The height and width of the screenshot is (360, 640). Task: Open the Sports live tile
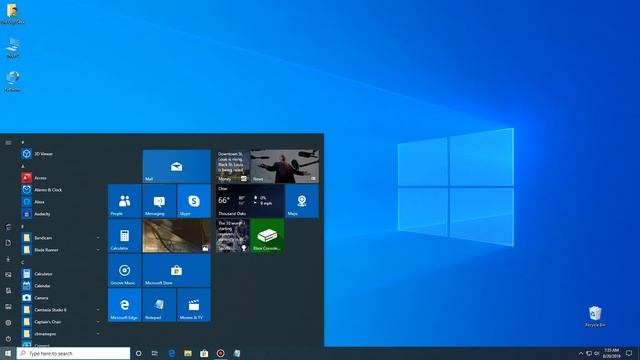click(x=233, y=236)
